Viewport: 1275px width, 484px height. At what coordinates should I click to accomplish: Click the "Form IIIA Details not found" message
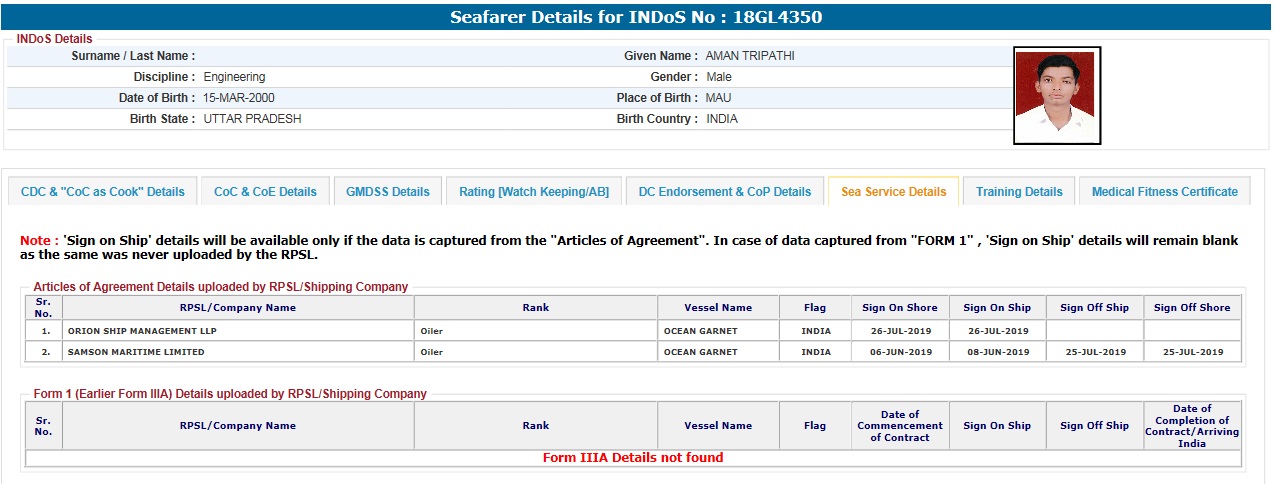[x=633, y=458]
